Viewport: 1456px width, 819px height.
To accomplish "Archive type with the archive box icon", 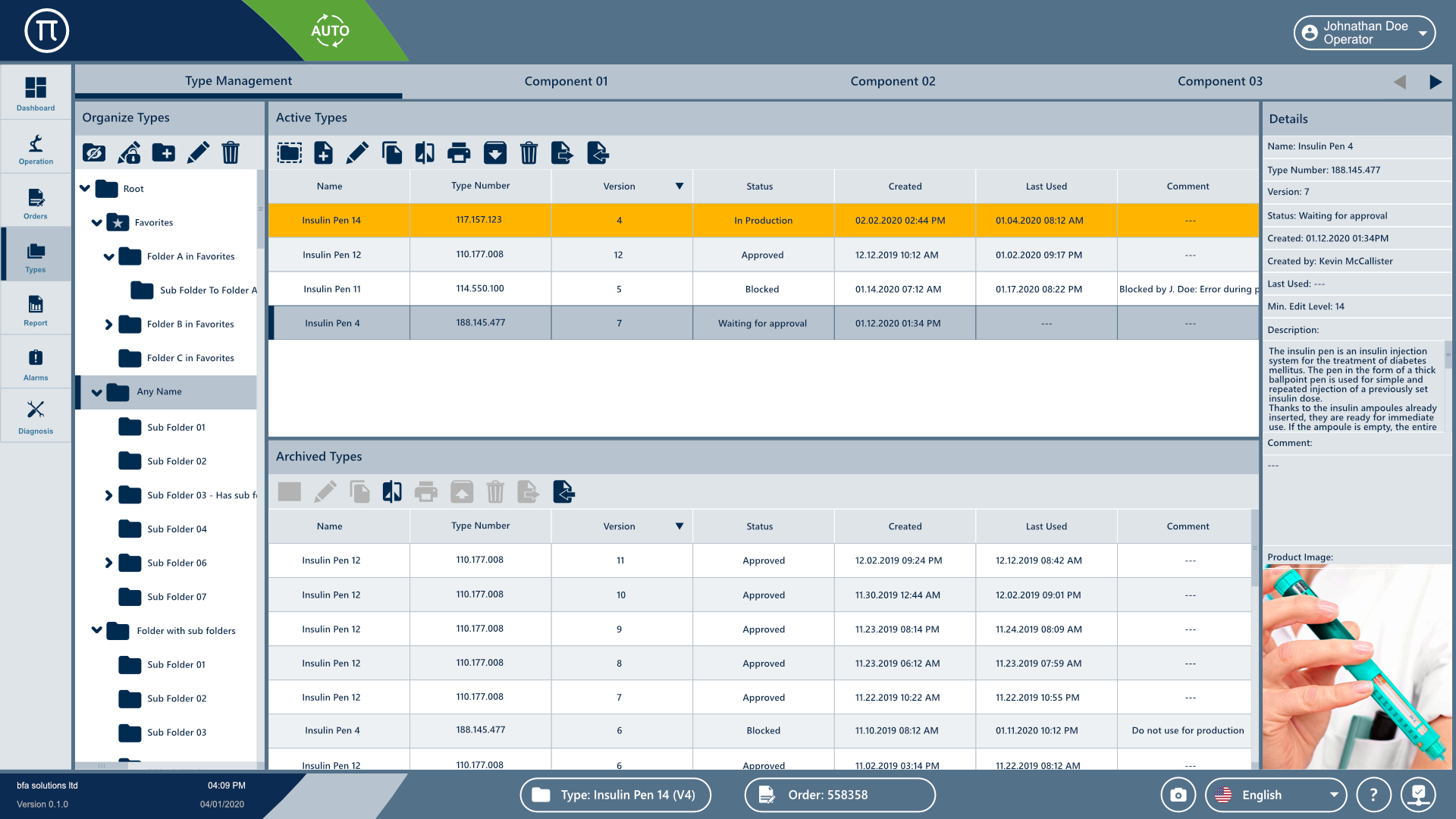I will pyautogui.click(x=494, y=153).
